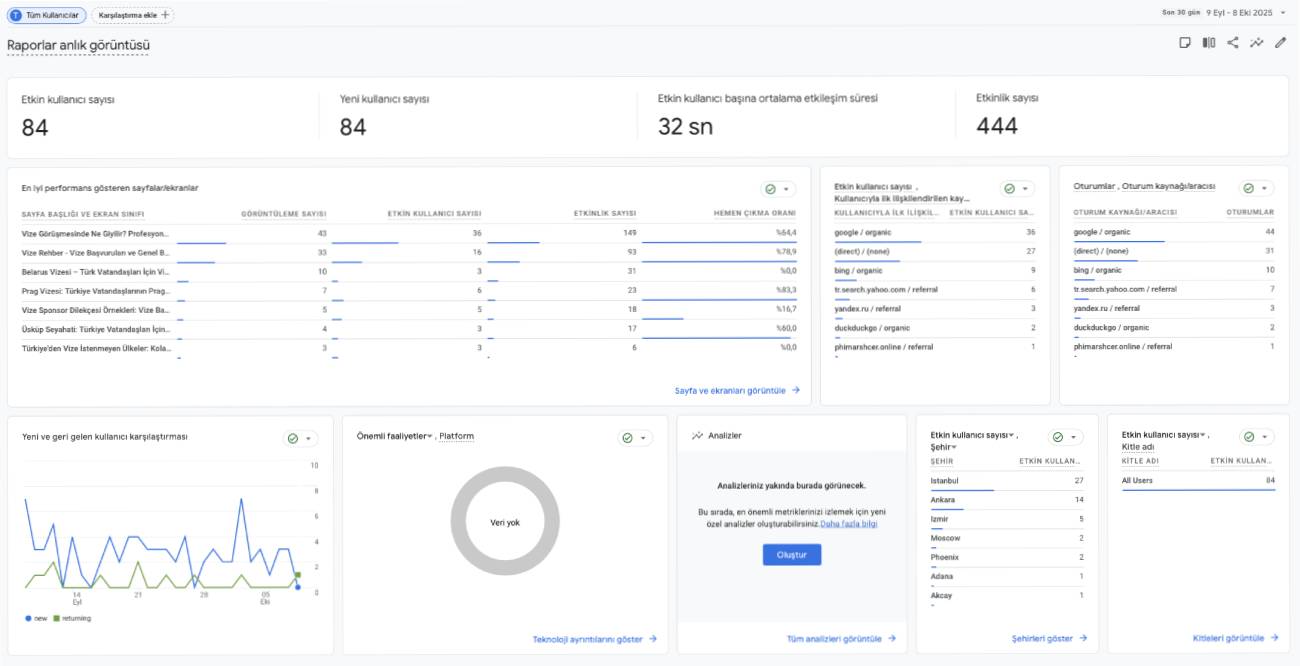Screen dimensions: 1300x666
Task: Click green check status on user comparison chart
Action: [x=293, y=438]
